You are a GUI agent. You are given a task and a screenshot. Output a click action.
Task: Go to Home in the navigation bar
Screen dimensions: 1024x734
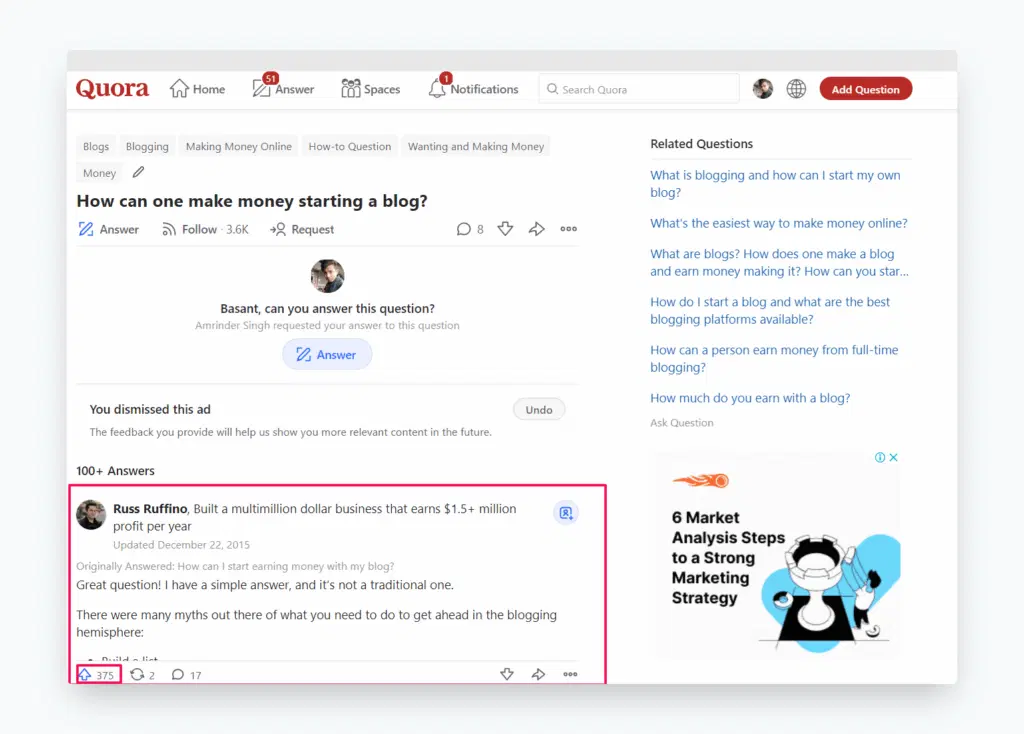click(x=197, y=89)
